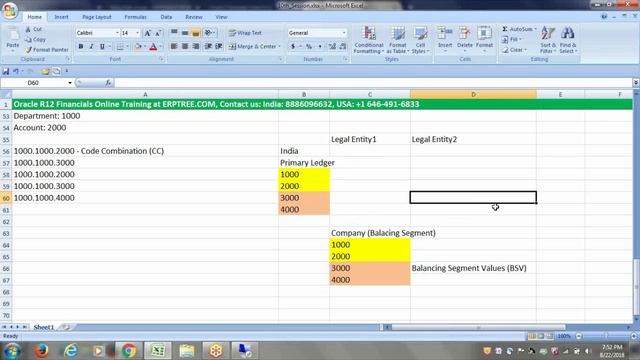Select cell with Balancing Segment Values (BSV)
Image resolution: width=640 pixels, height=360 pixels.
[x=473, y=268]
